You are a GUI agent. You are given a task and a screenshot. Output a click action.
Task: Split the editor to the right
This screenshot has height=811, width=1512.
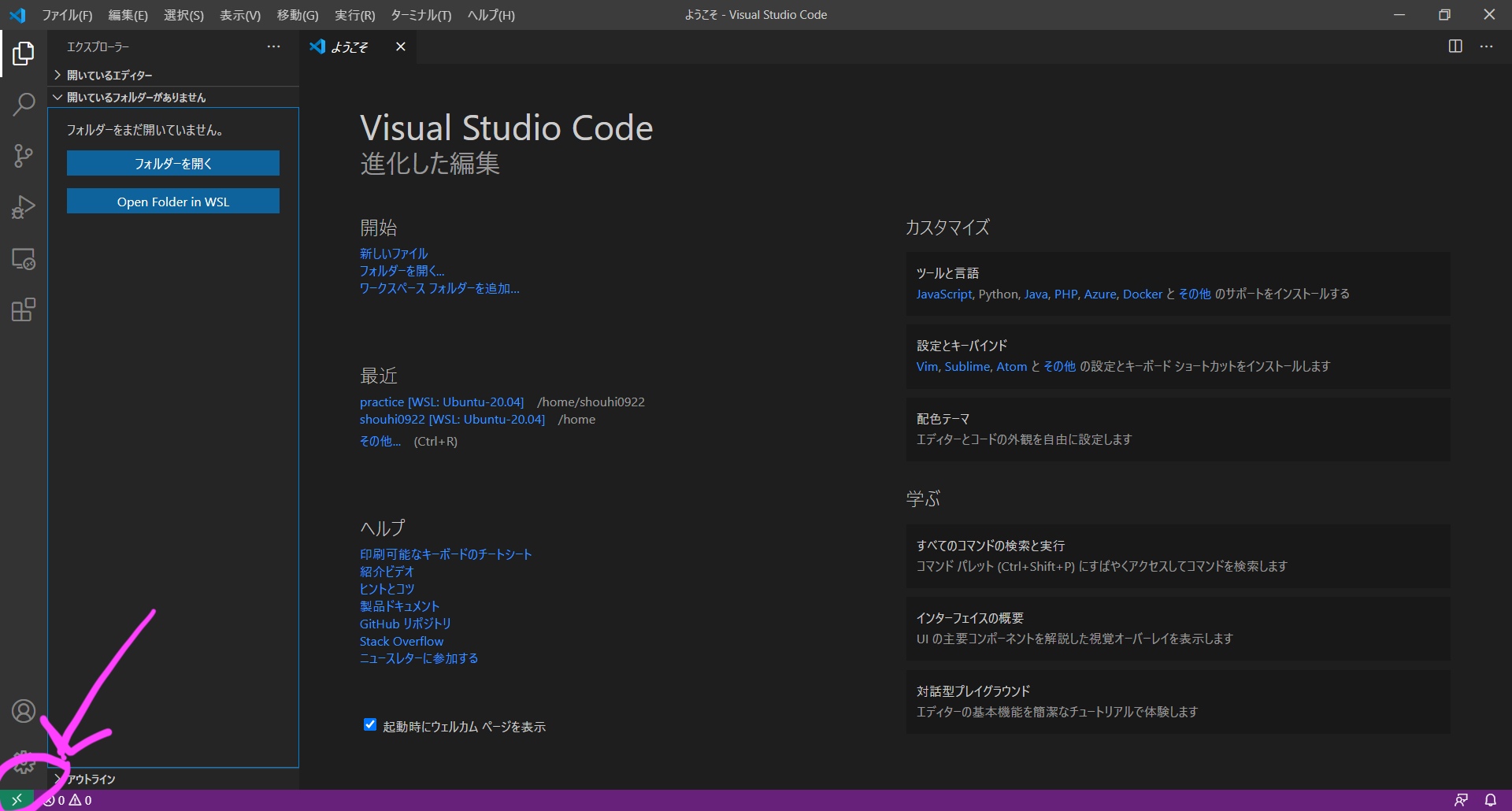click(x=1455, y=46)
